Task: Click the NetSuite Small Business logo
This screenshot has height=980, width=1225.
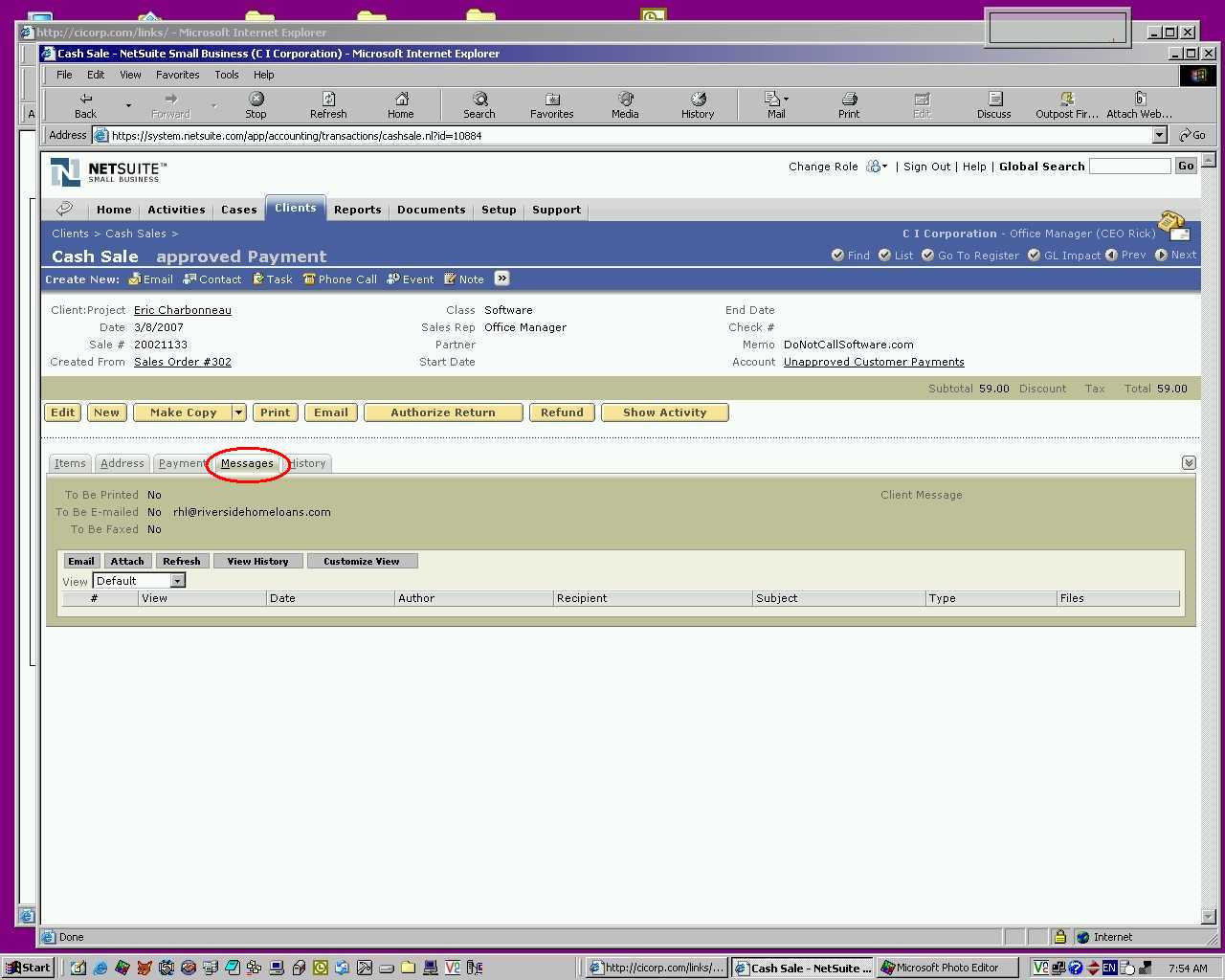Action: click(108, 172)
